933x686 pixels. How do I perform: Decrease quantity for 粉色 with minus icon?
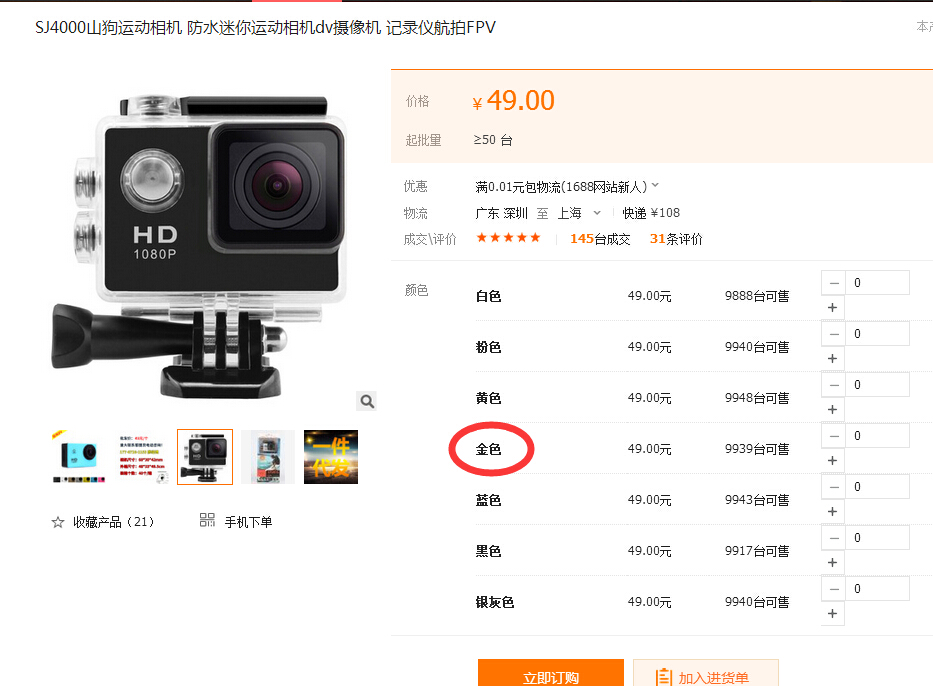pos(834,334)
